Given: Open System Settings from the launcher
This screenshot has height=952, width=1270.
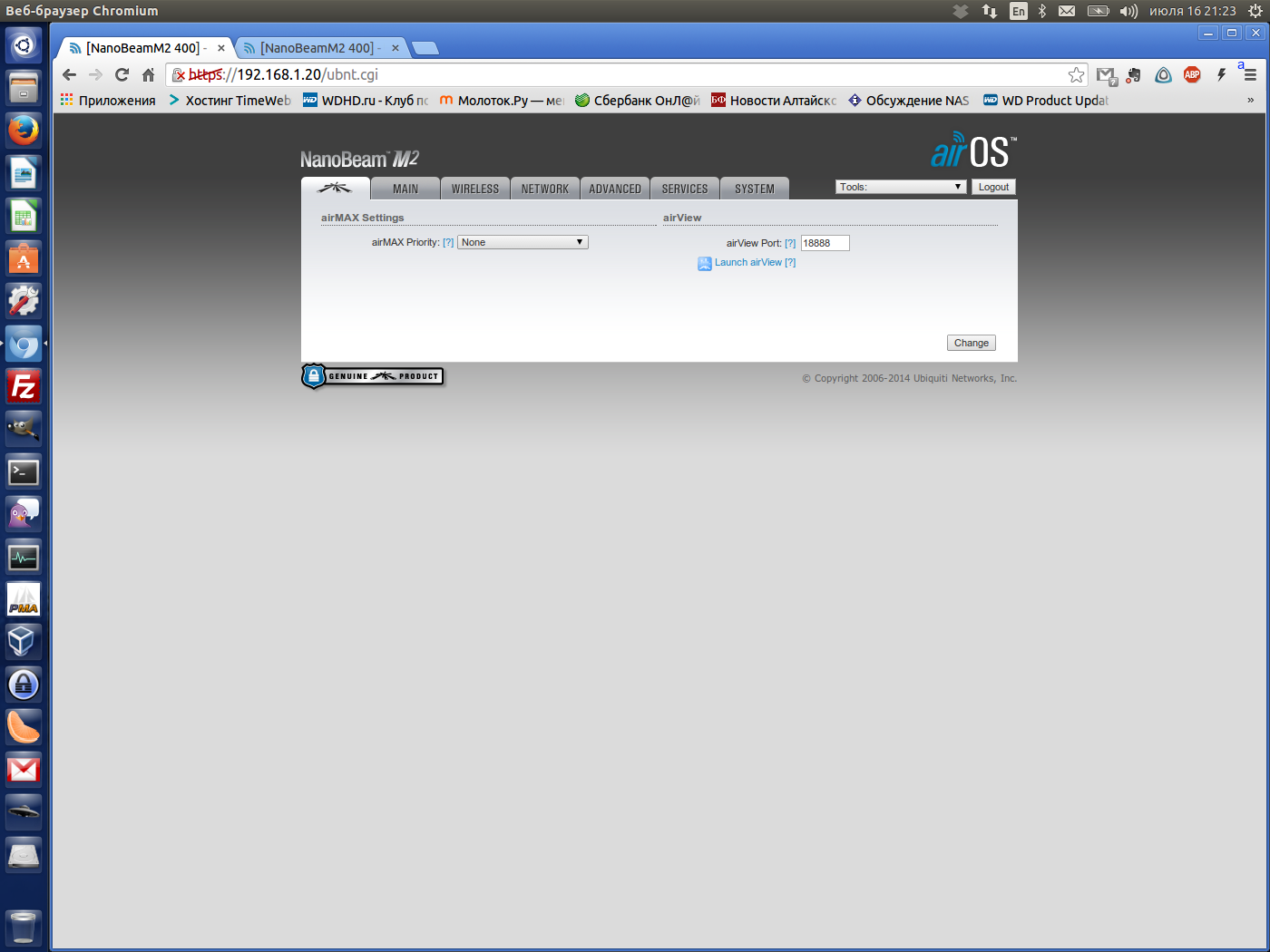Looking at the screenshot, I should 24,301.
